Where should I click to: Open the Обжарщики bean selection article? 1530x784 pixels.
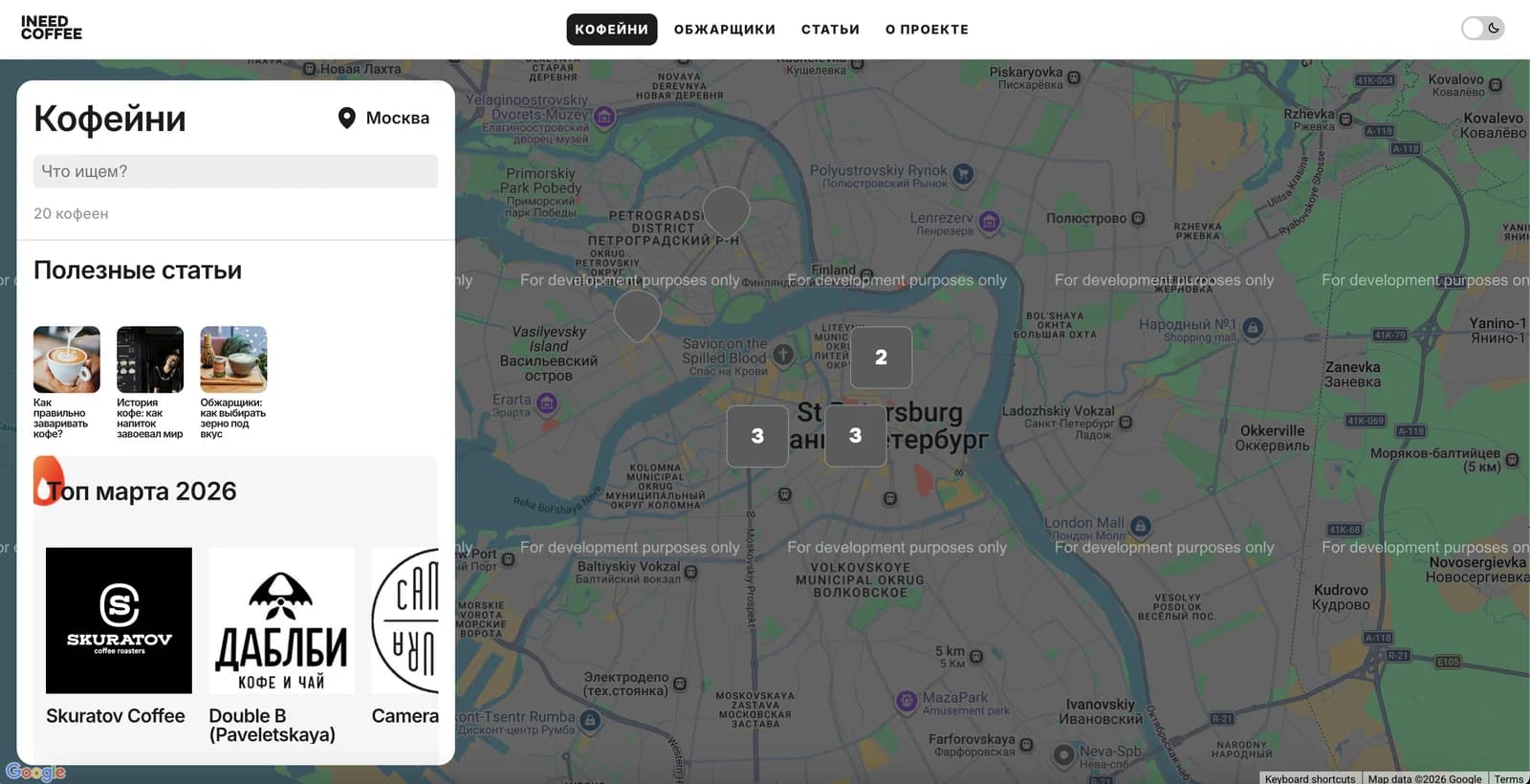[233, 360]
